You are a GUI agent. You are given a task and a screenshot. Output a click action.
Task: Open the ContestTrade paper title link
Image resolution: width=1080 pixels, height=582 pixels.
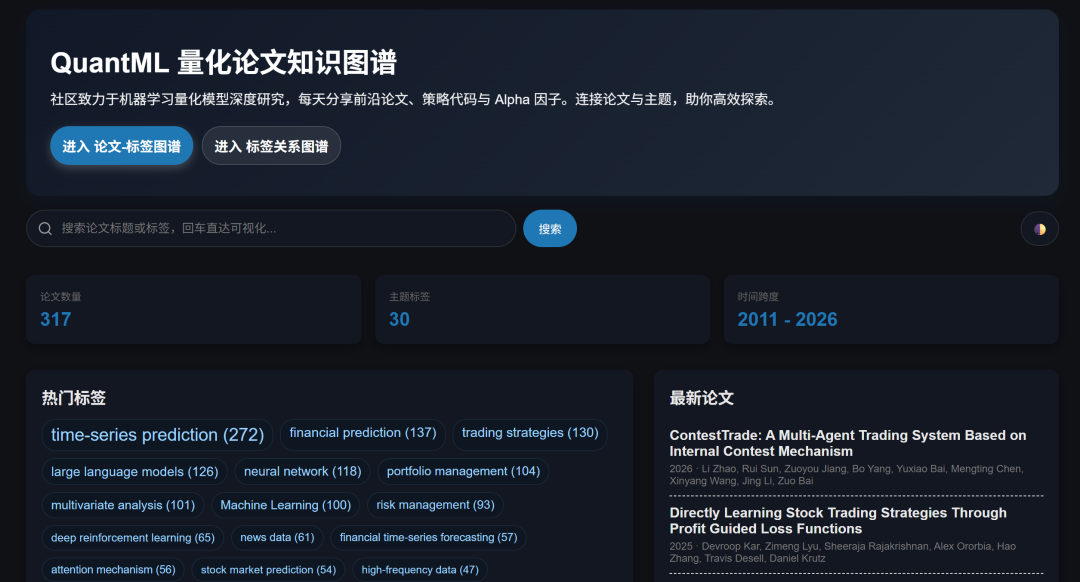click(848, 443)
